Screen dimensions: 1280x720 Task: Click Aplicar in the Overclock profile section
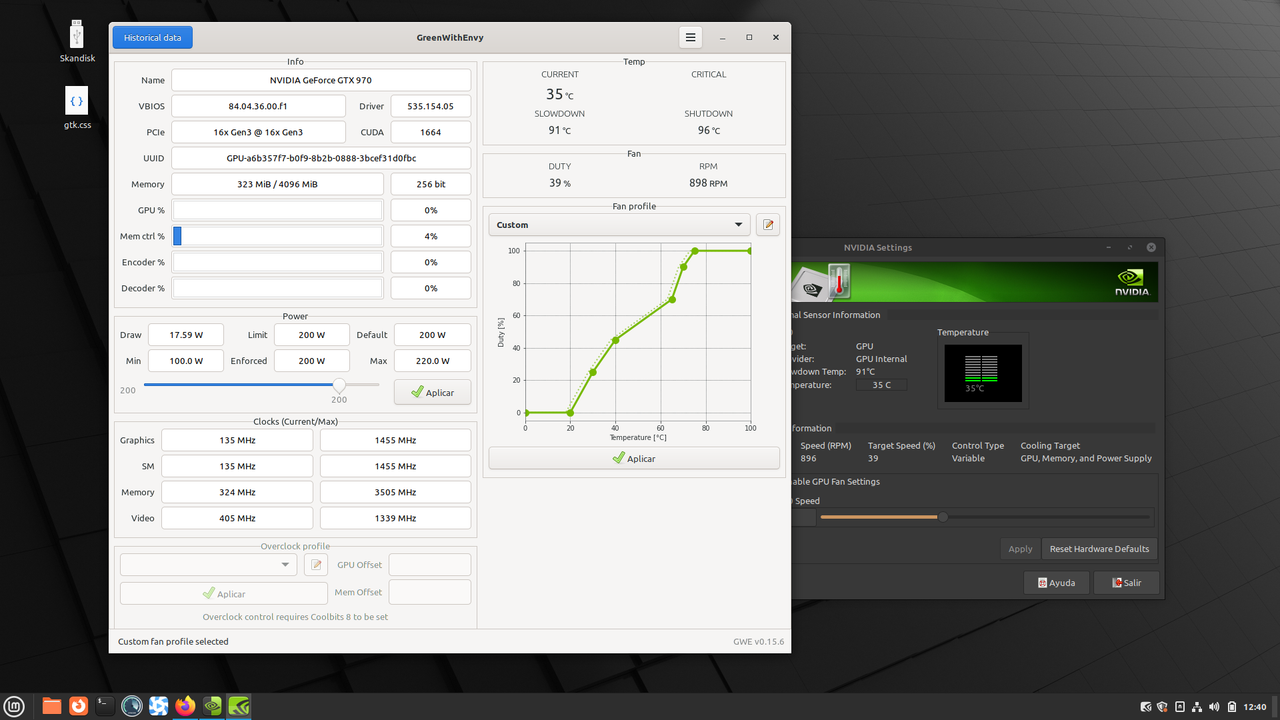(223, 593)
